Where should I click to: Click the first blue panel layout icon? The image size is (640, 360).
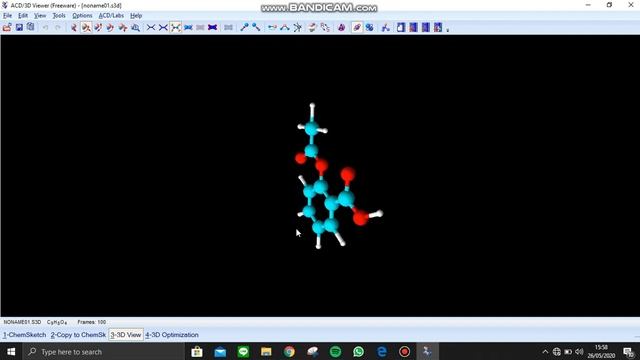tap(401, 27)
